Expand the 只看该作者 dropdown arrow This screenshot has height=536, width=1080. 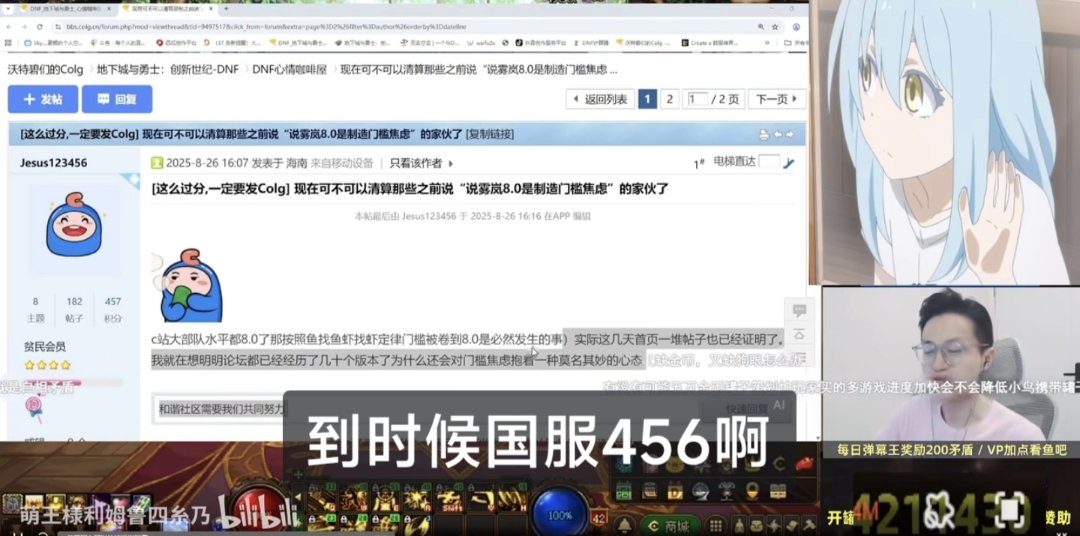tap(451, 164)
